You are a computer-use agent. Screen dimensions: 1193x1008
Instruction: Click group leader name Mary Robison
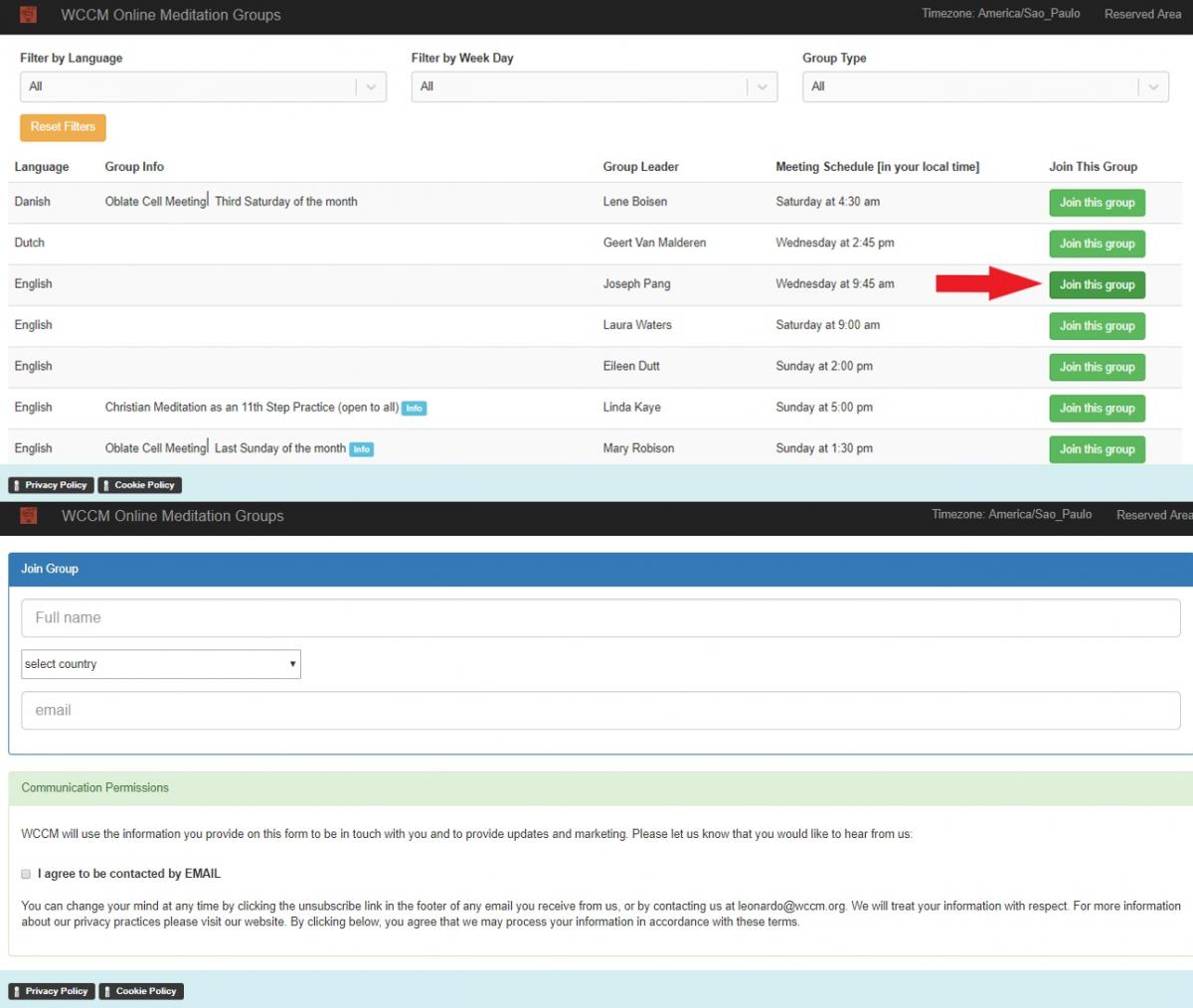tap(638, 448)
